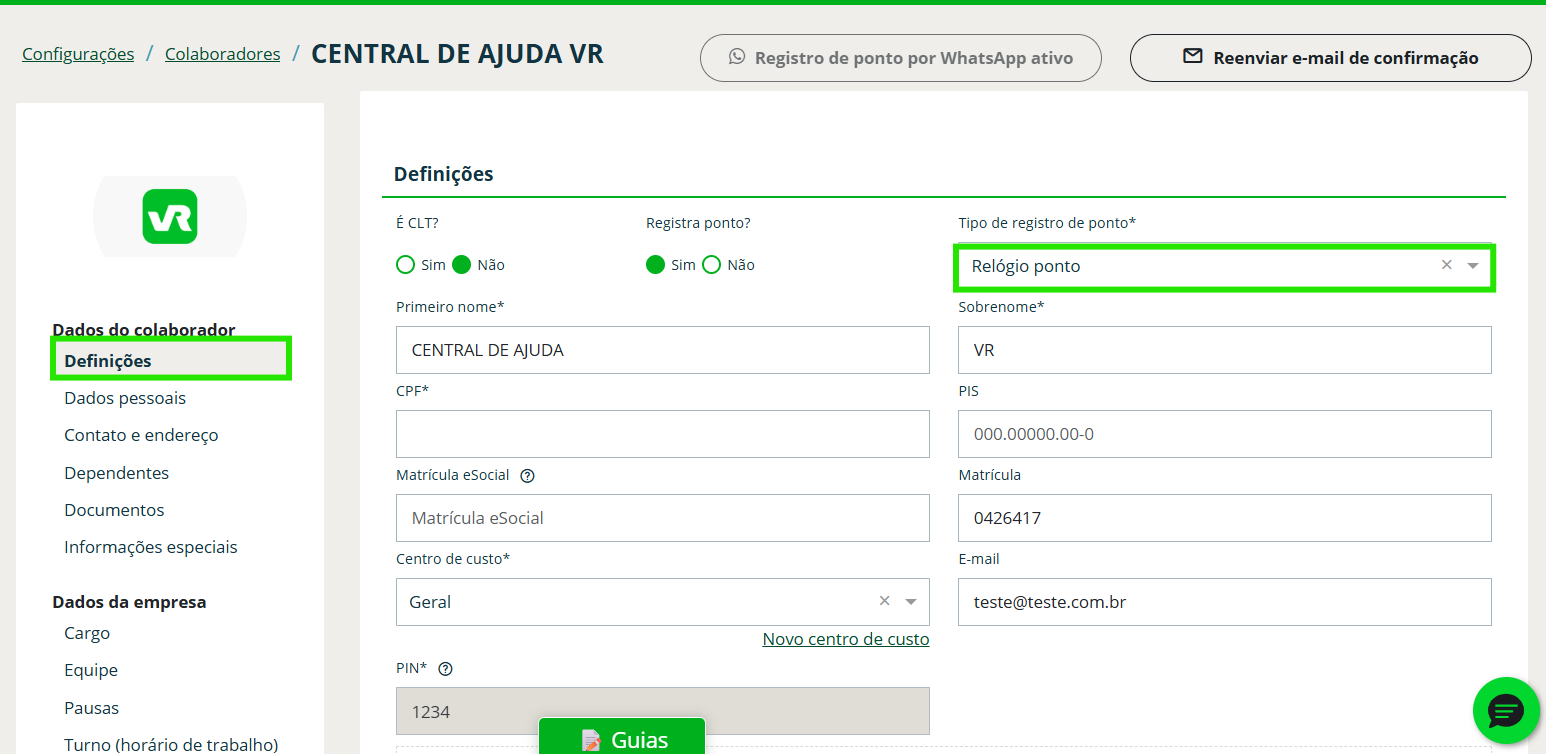Clear the Geral centro de custo selection
The height and width of the screenshot is (754, 1546).
point(884,601)
